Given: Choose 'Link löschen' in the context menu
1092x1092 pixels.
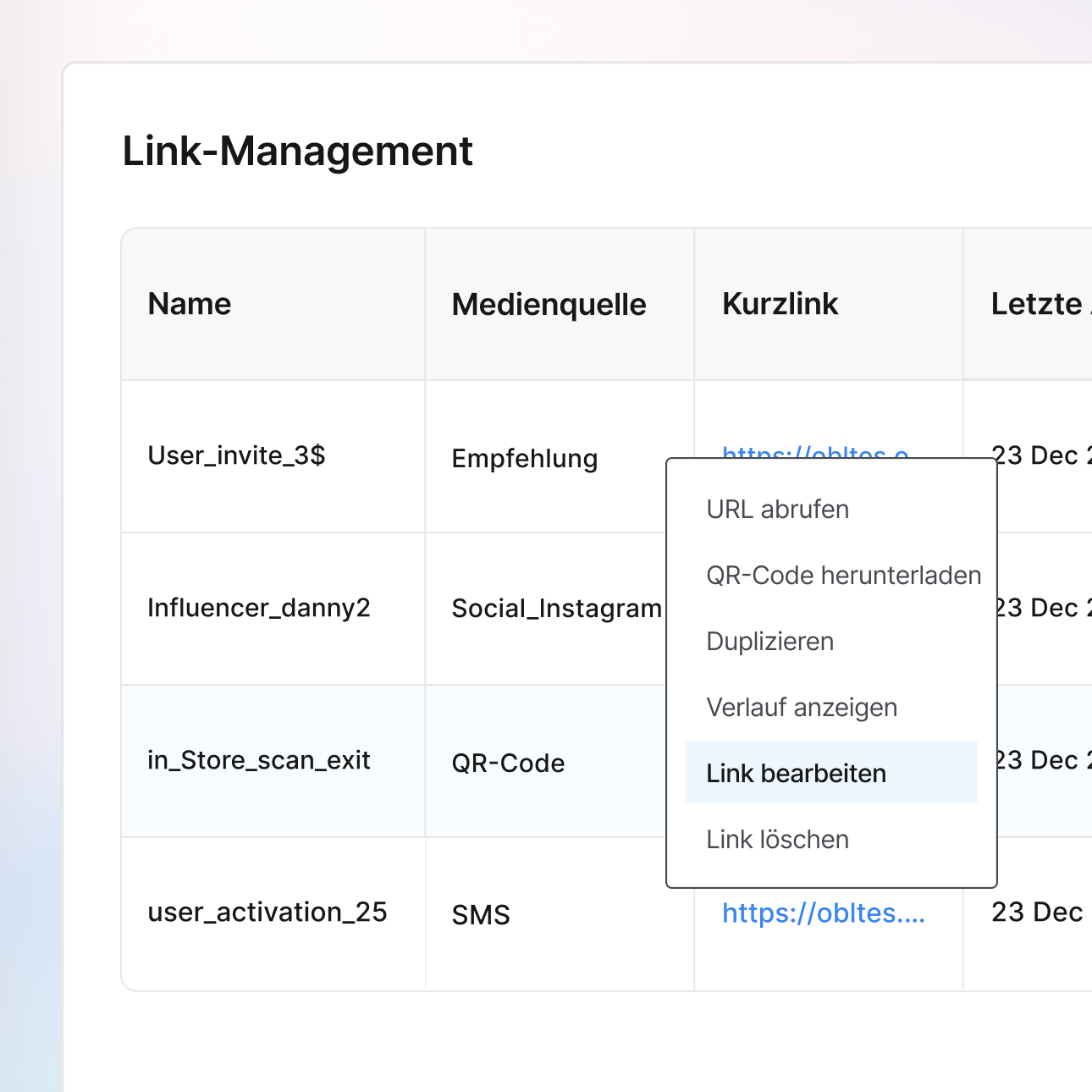Looking at the screenshot, I should [777, 840].
